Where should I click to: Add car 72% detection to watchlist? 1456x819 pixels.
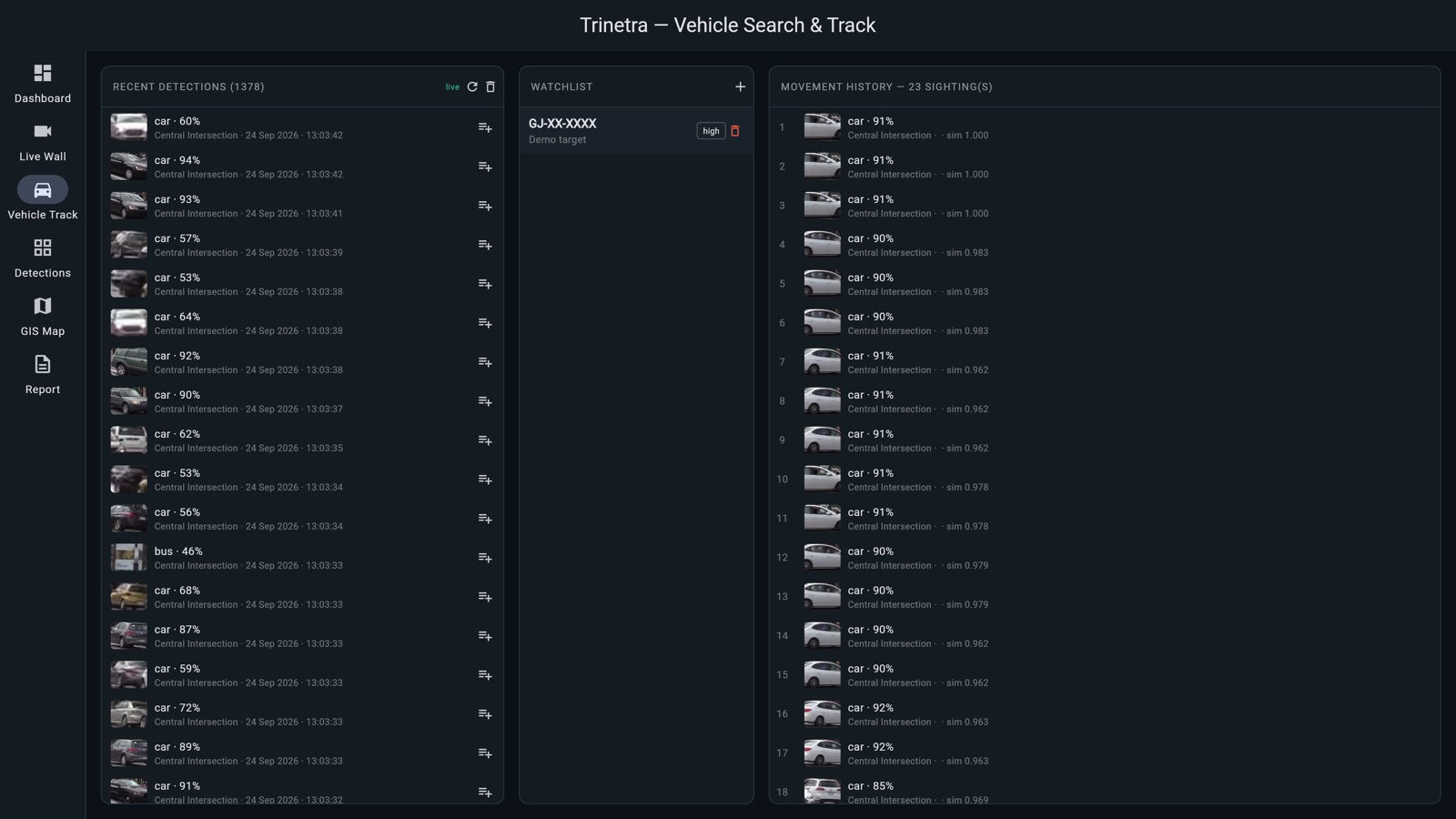[485, 714]
